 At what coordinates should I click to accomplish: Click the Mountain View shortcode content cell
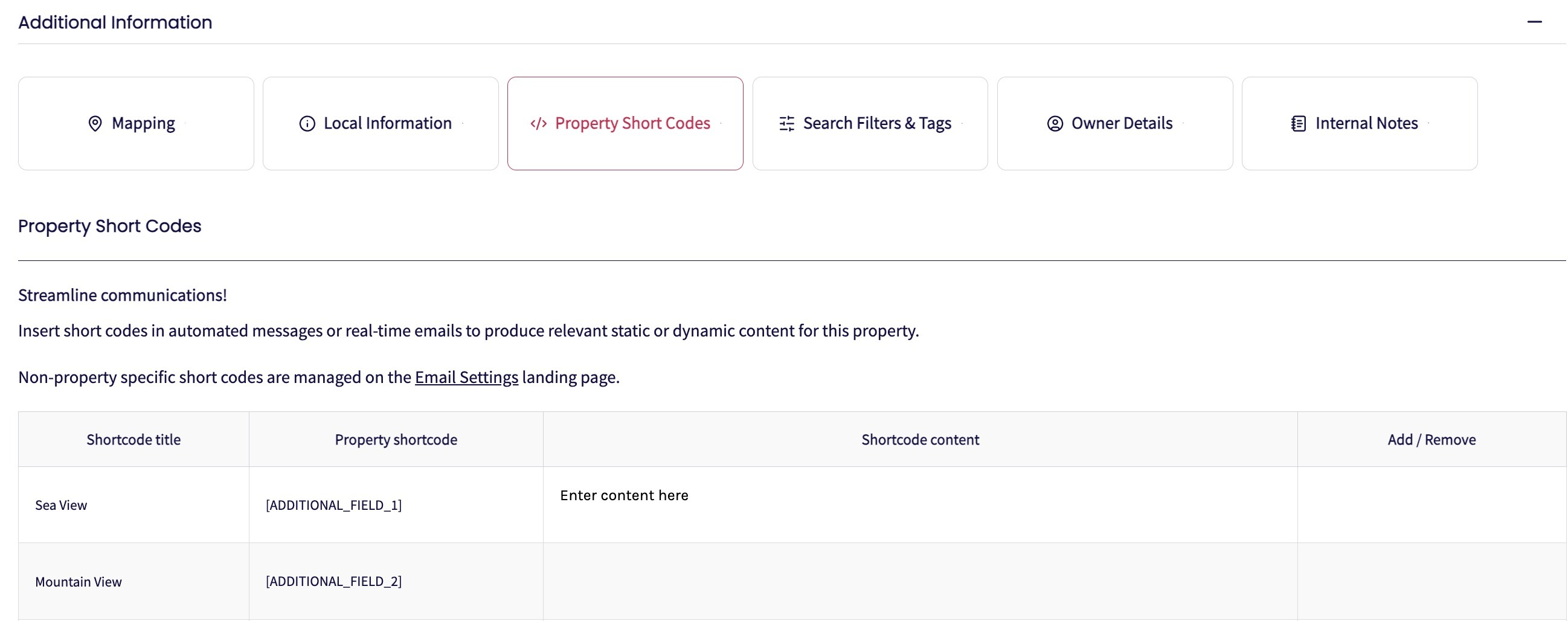click(919, 581)
